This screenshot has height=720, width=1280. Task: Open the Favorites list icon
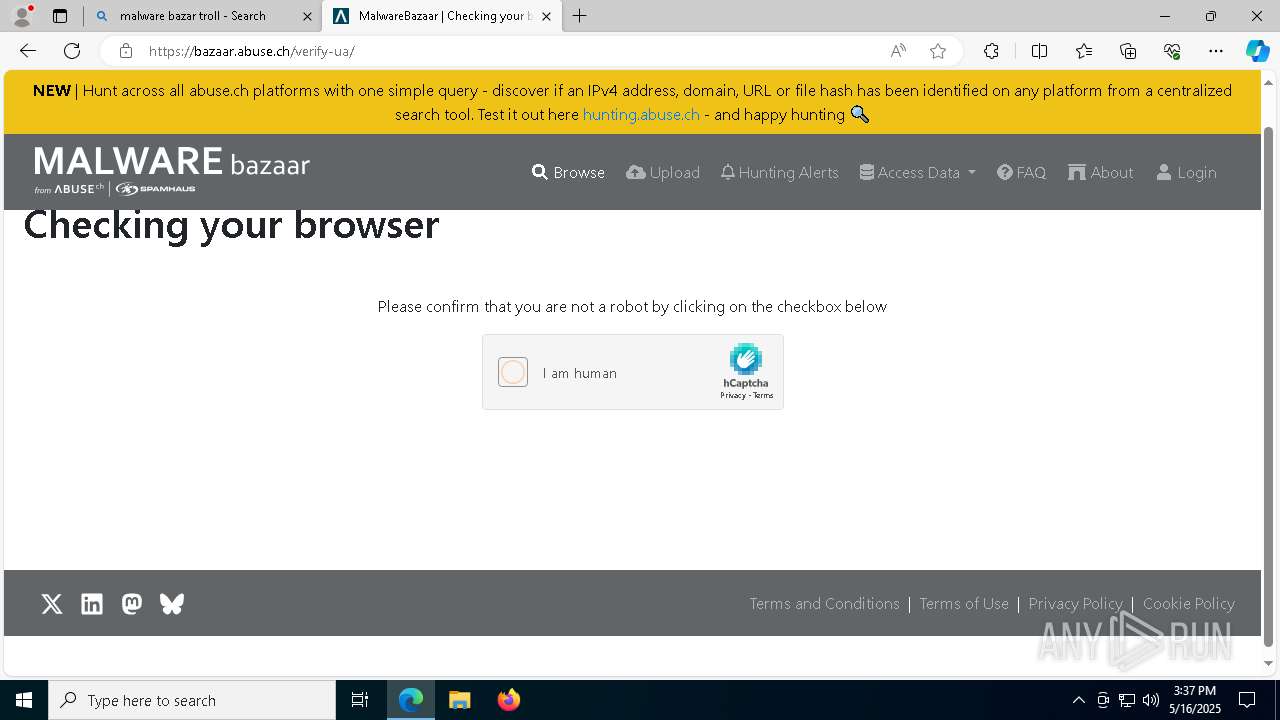pyautogui.click(x=1084, y=51)
